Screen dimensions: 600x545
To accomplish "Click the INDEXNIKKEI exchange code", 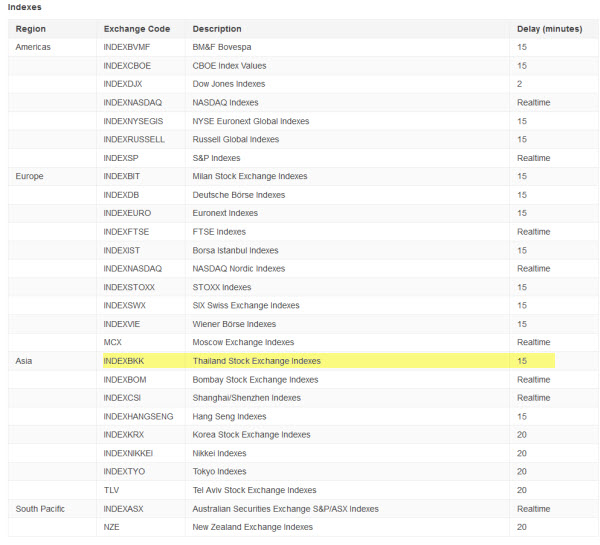I will (128, 453).
